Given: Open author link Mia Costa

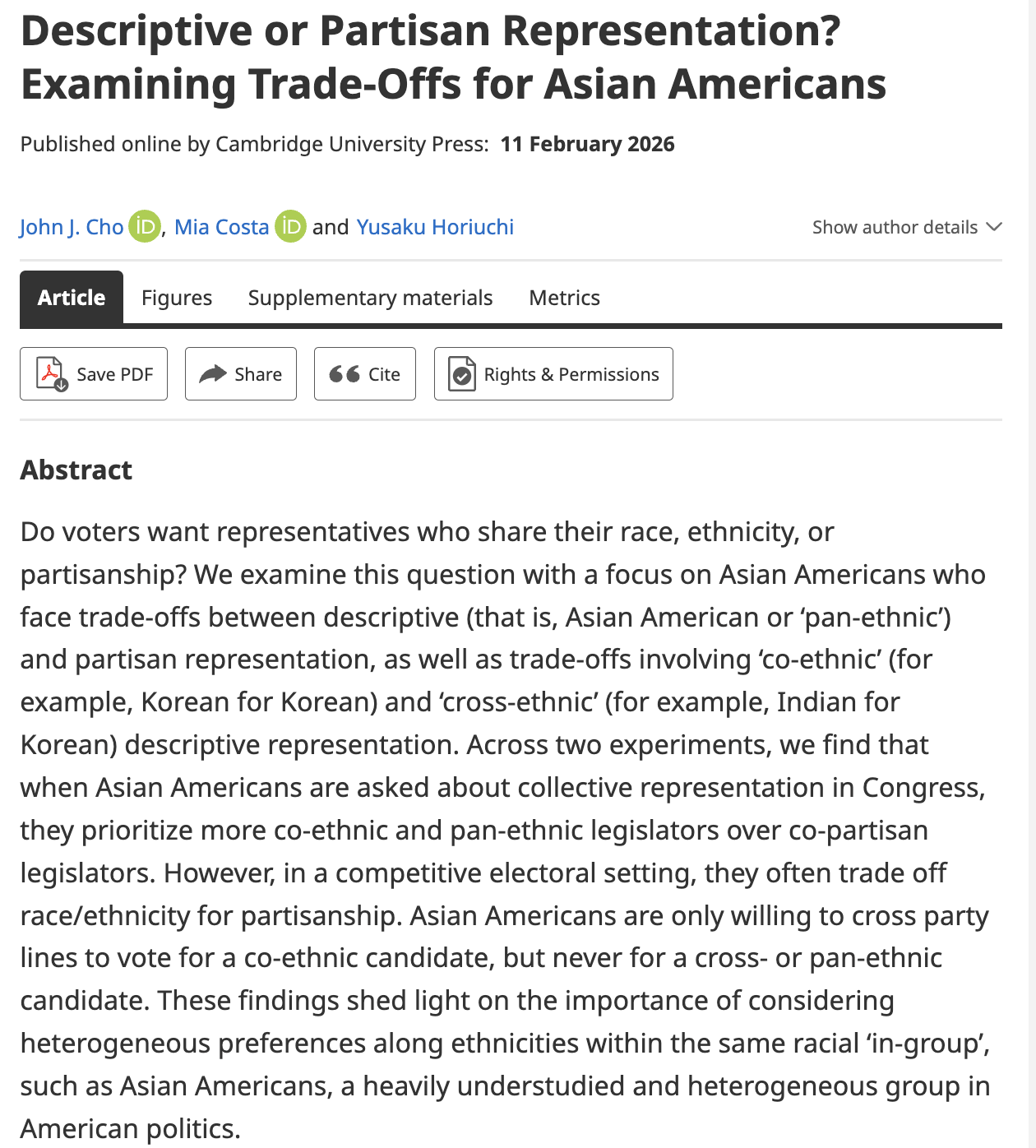Looking at the screenshot, I should point(222,227).
